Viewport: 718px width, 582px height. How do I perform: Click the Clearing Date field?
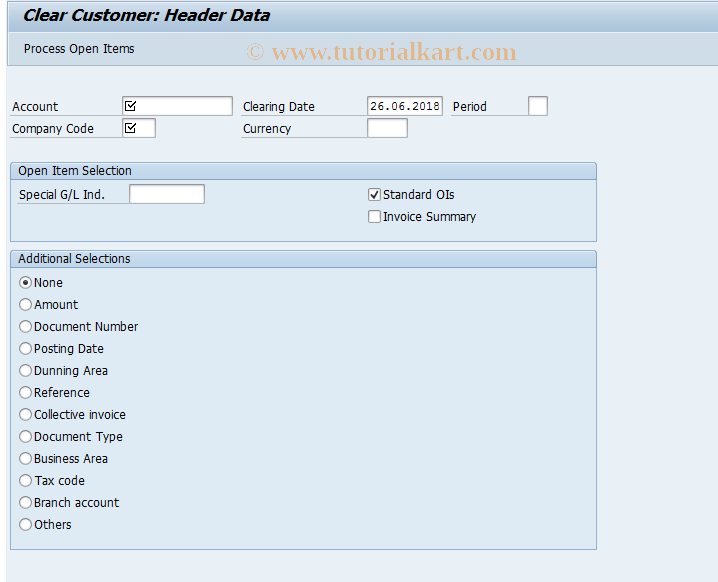click(405, 106)
